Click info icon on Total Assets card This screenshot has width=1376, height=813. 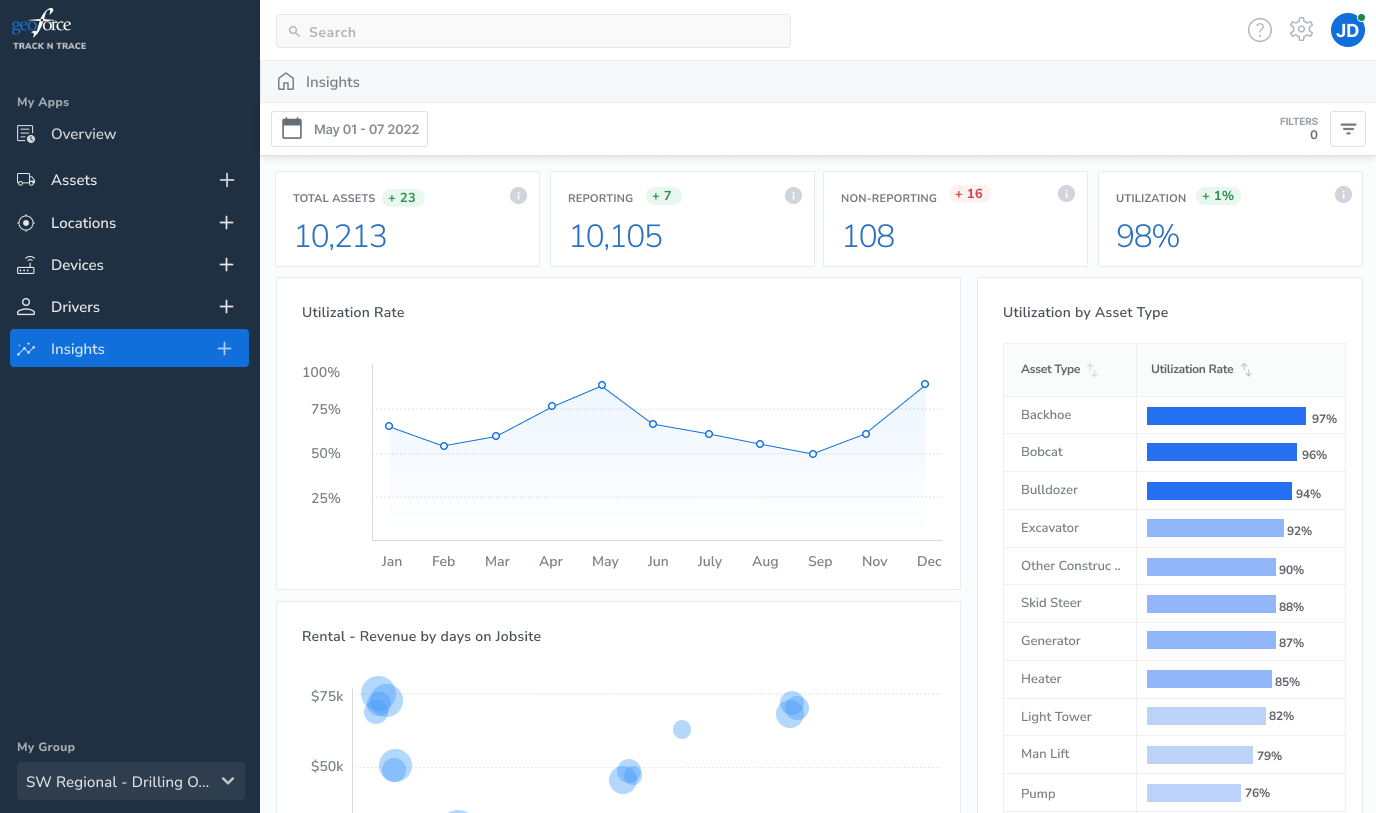(x=518, y=195)
